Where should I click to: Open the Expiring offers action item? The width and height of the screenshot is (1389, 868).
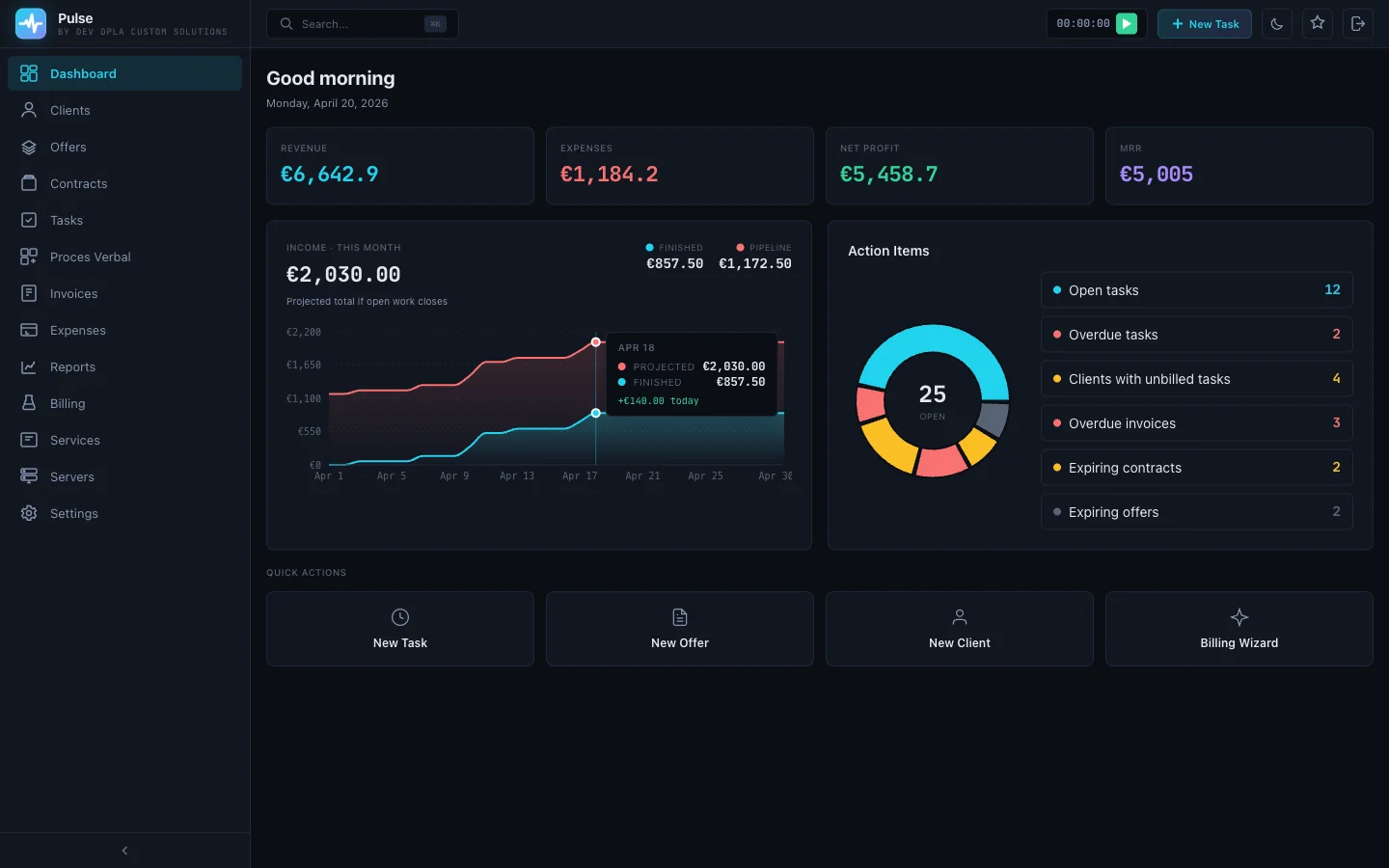pyautogui.click(x=1196, y=512)
